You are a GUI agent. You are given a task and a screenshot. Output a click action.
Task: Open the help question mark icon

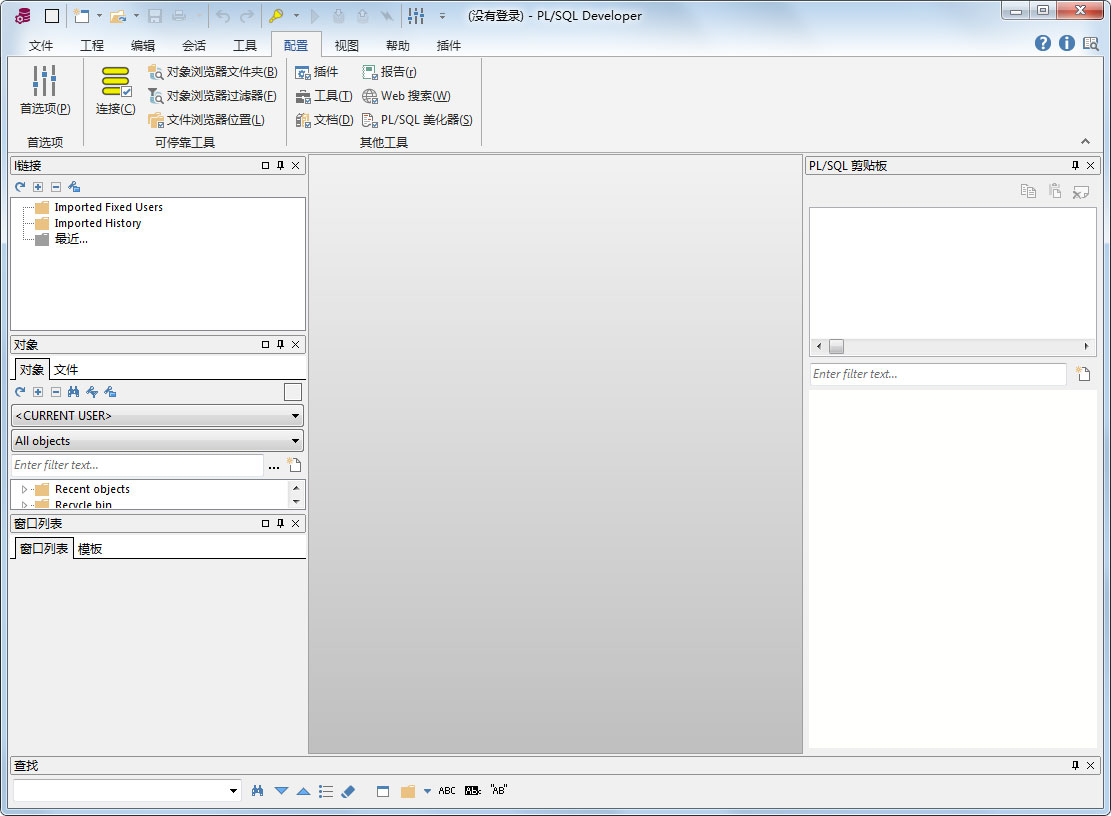click(1042, 43)
